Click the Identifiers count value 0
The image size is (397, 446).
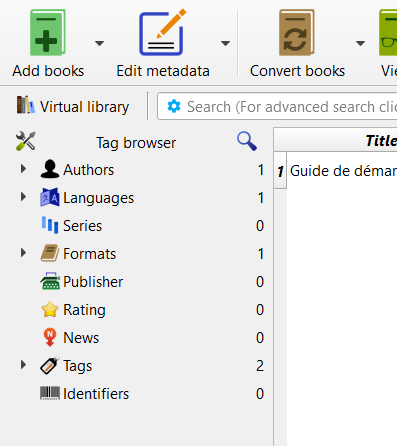tap(260, 394)
